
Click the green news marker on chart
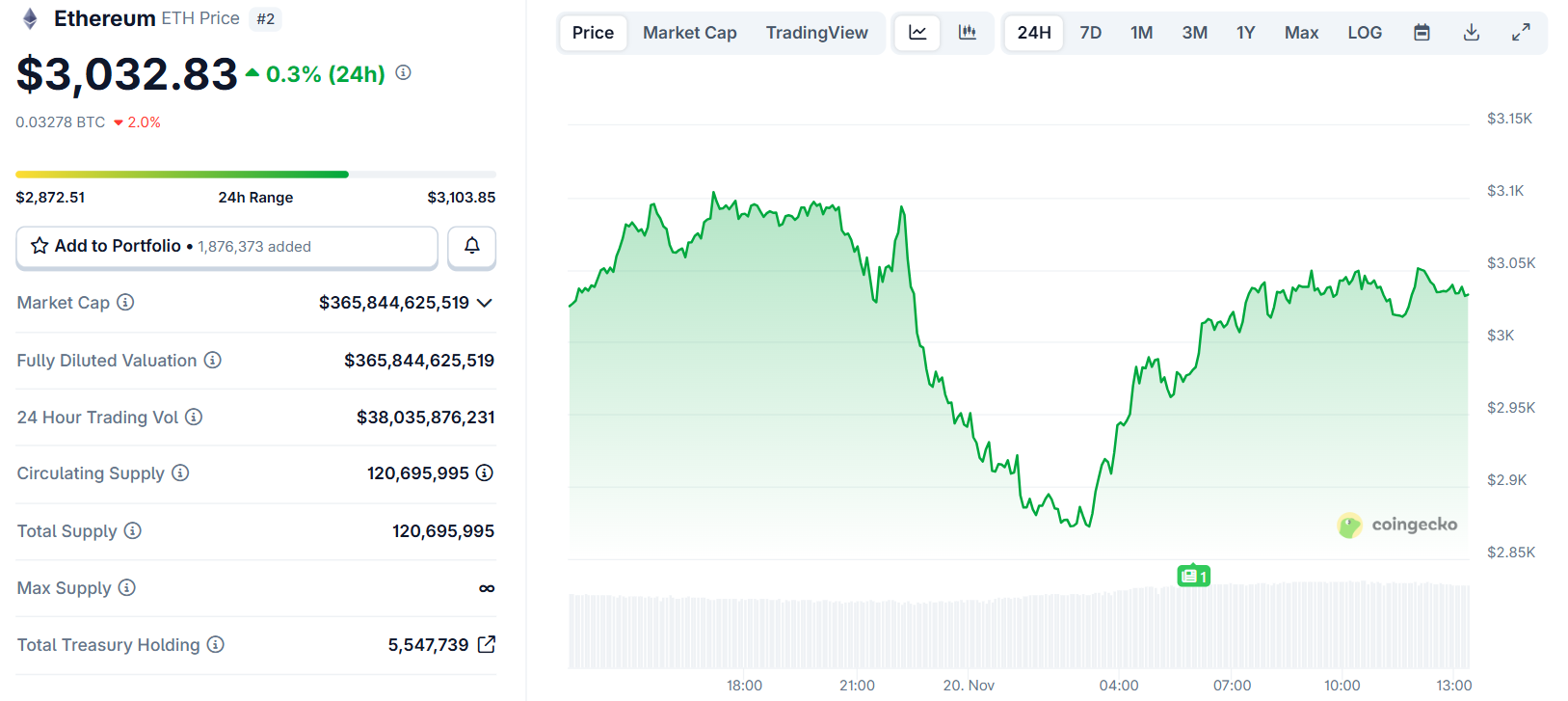[1193, 576]
